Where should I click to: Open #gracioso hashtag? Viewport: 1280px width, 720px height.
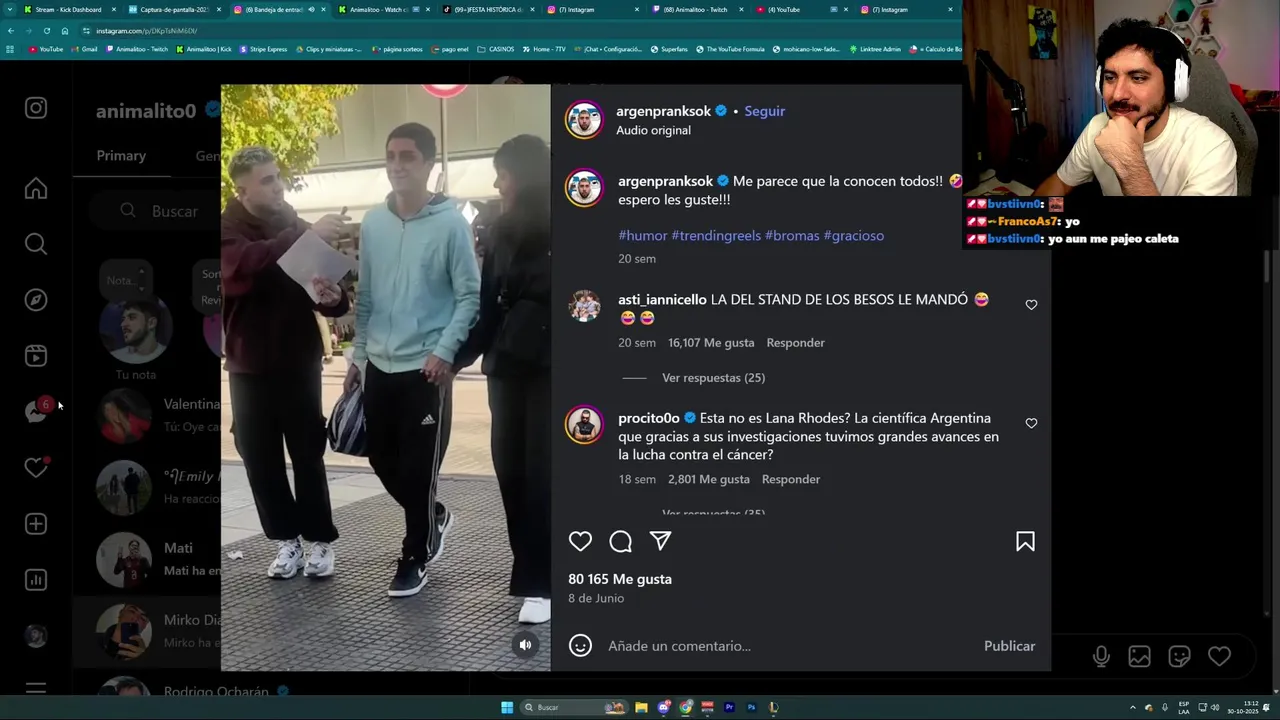pos(853,236)
